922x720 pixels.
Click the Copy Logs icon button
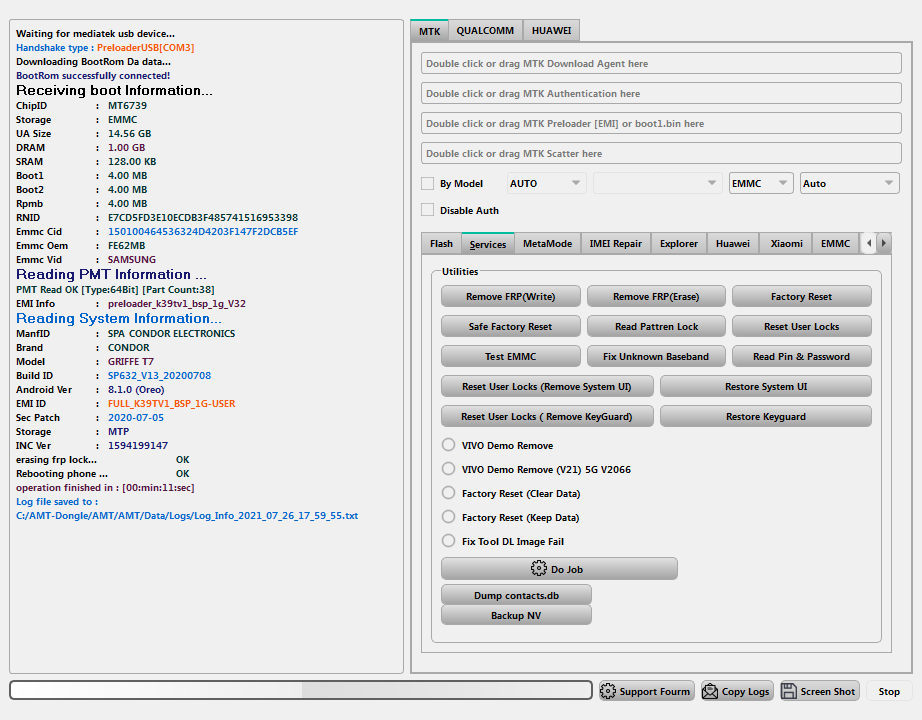(x=710, y=691)
